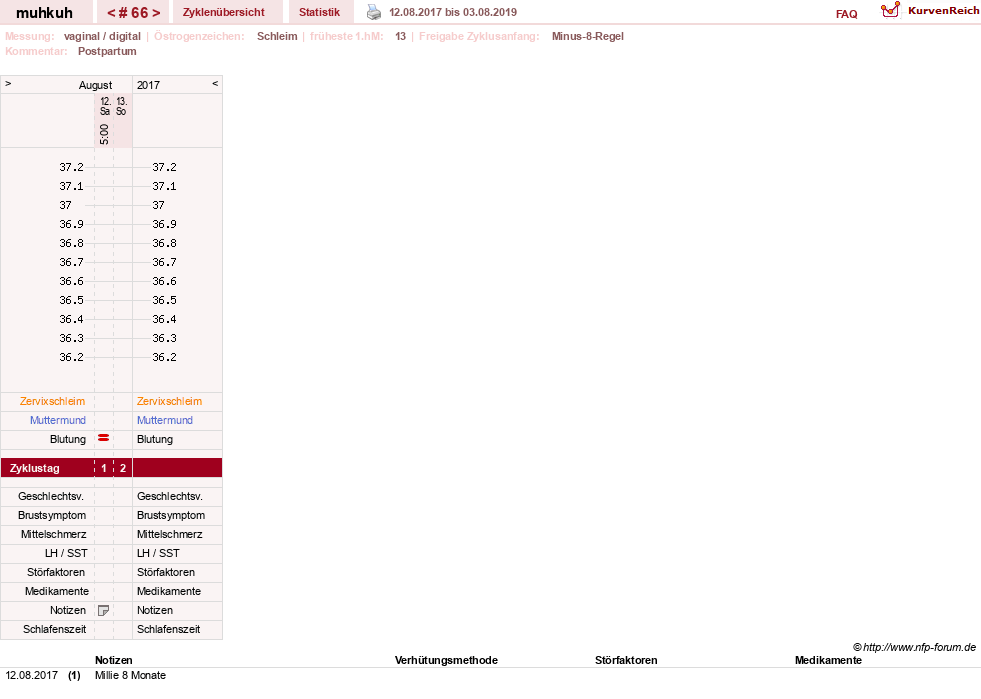
Task: Click the August month header
Action: (95, 85)
